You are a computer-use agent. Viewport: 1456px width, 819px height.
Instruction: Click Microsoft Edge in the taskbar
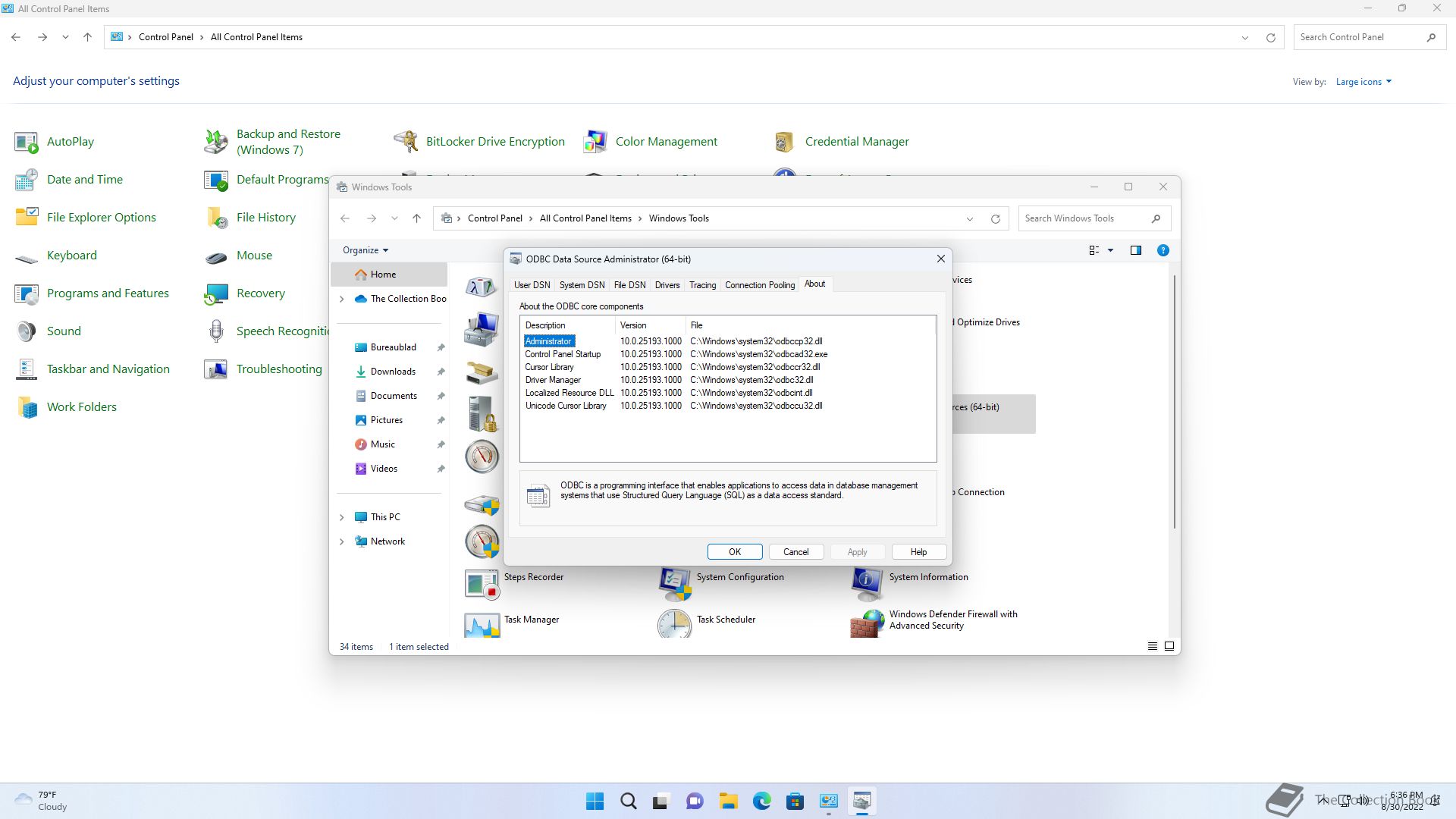(761, 801)
